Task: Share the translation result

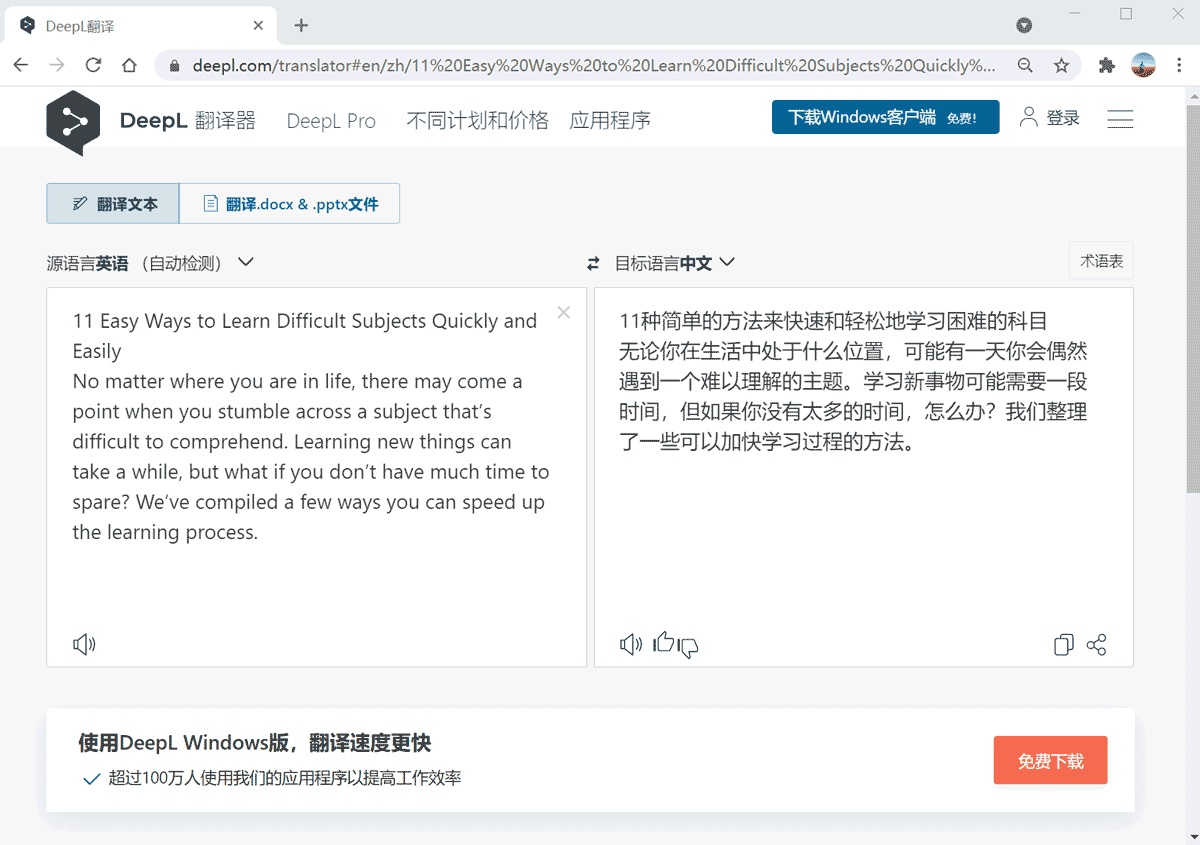Action: (1097, 645)
